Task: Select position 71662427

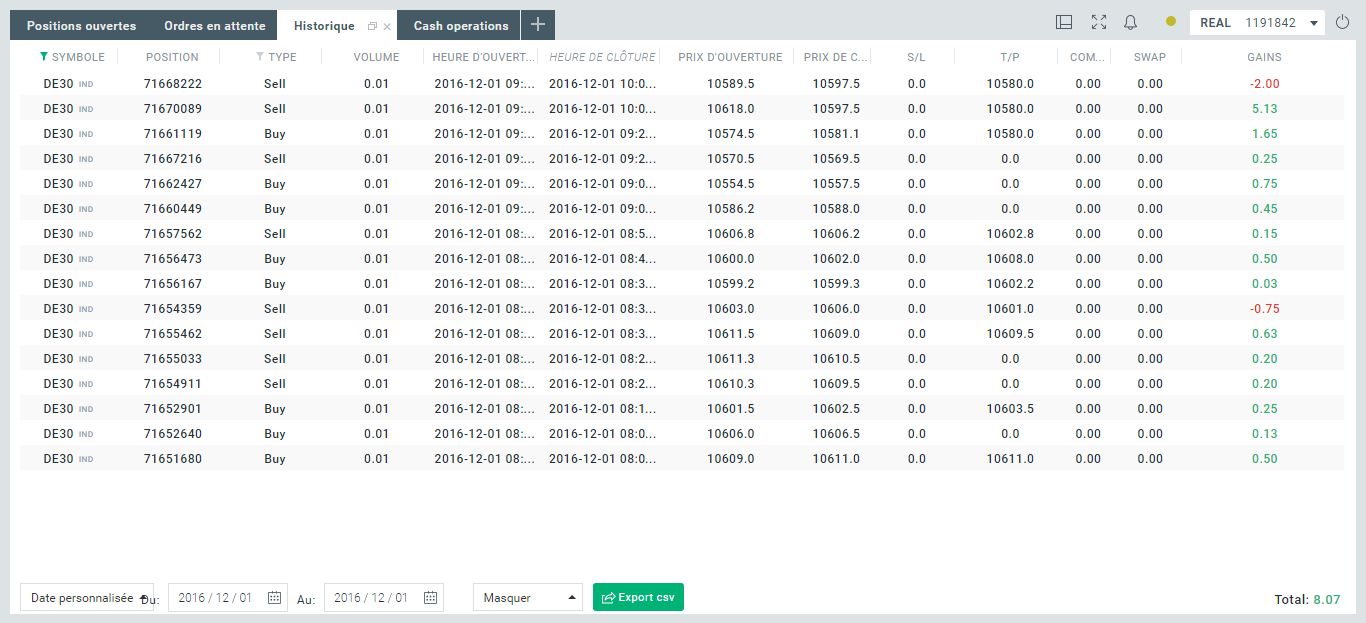Action: pyautogui.click(x=173, y=184)
